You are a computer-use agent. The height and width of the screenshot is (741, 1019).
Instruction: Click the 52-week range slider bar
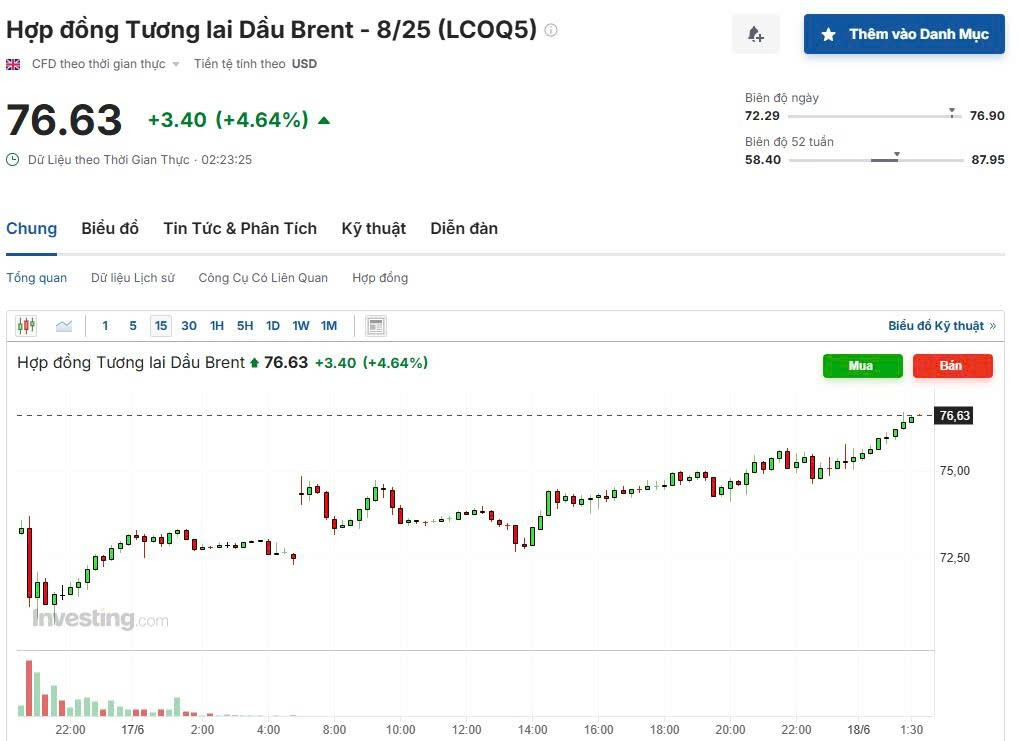pyautogui.click(x=874, y=160)
